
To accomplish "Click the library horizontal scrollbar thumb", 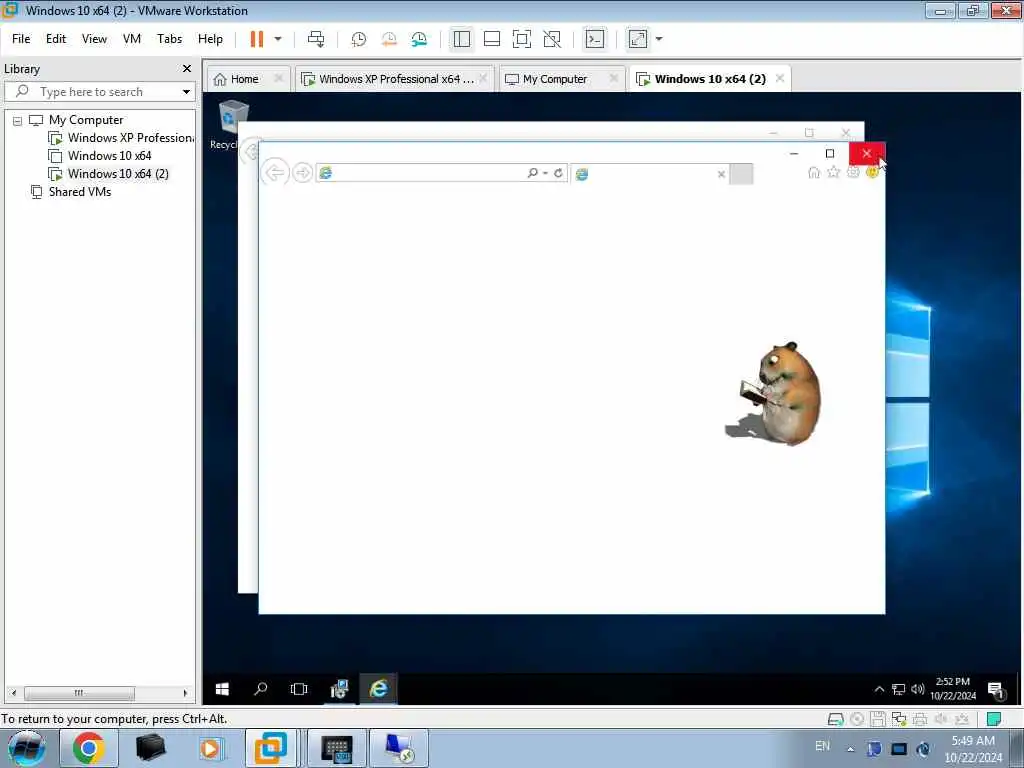I will (x=79, y=694).
